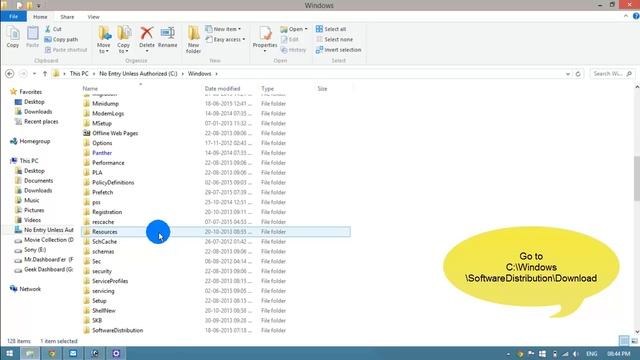Click the History button
Image resolution: width=640 pixels, height=360 pixels.
pos(293,50)
